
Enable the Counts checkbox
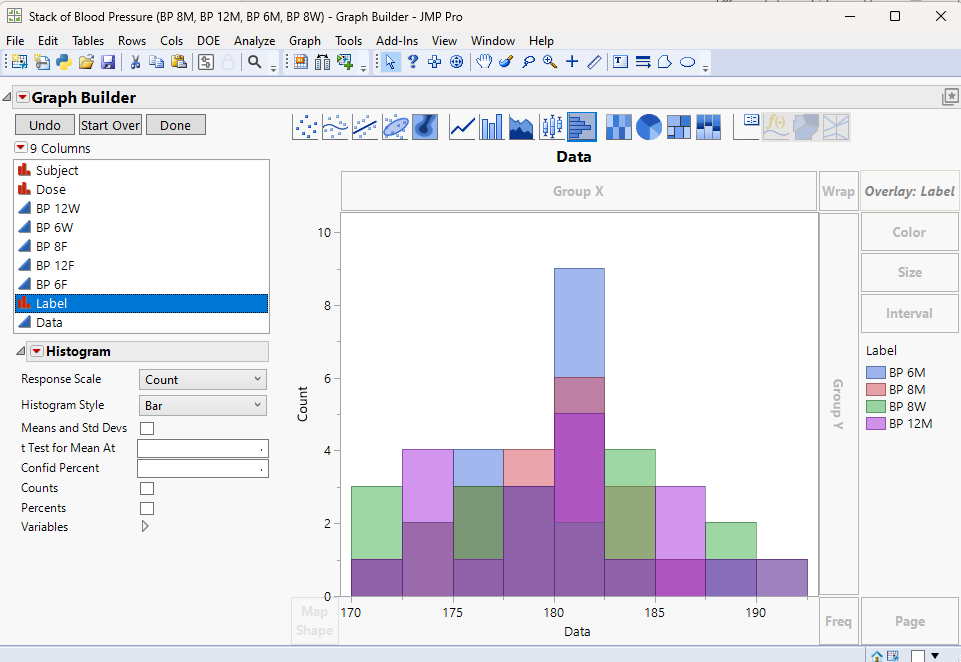tap(147, 489)
